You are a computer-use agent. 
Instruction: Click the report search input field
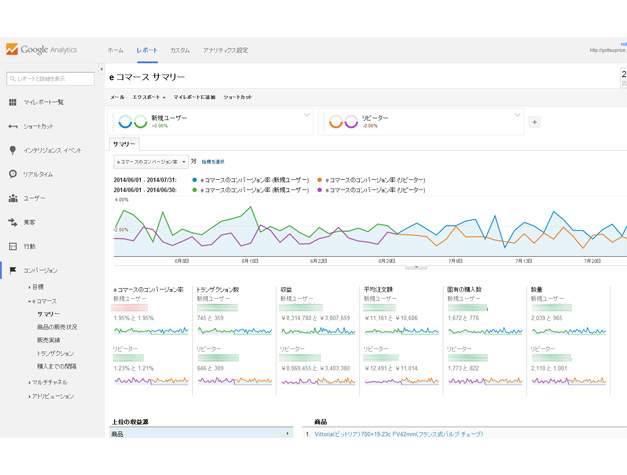tap(50, 79)
